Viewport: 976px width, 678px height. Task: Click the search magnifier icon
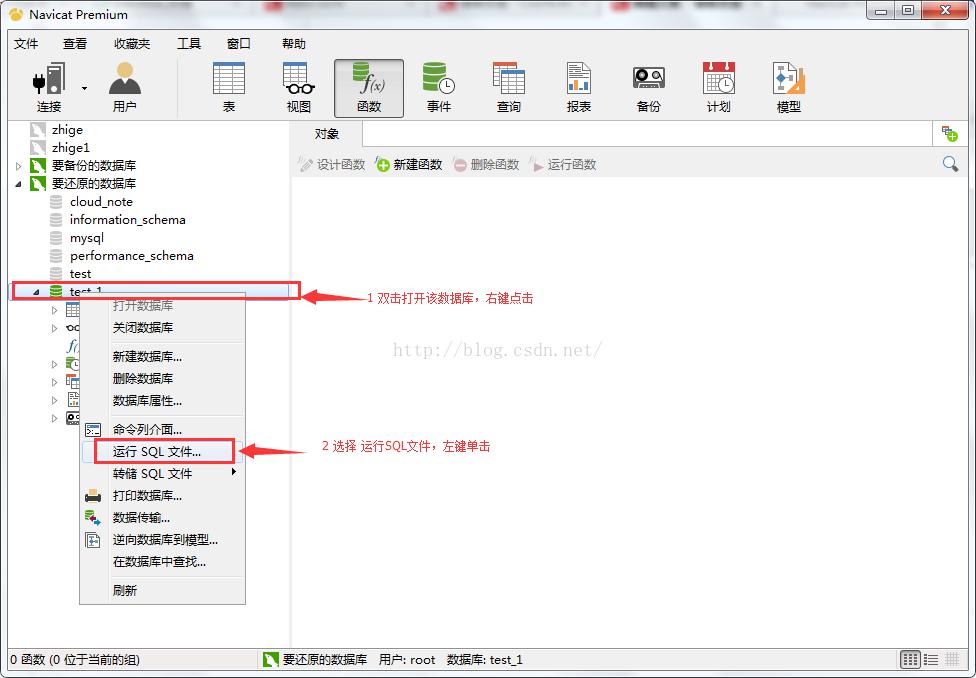(x=950, y=164)
